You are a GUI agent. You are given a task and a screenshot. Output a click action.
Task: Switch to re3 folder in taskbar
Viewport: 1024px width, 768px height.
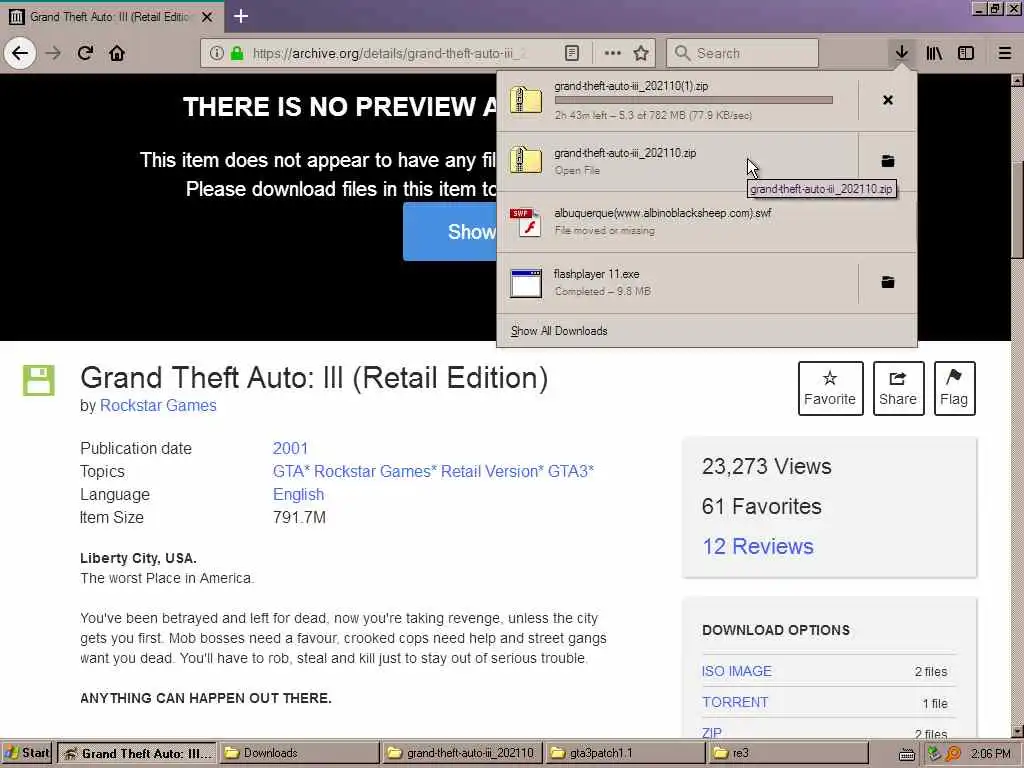[788, 754]
